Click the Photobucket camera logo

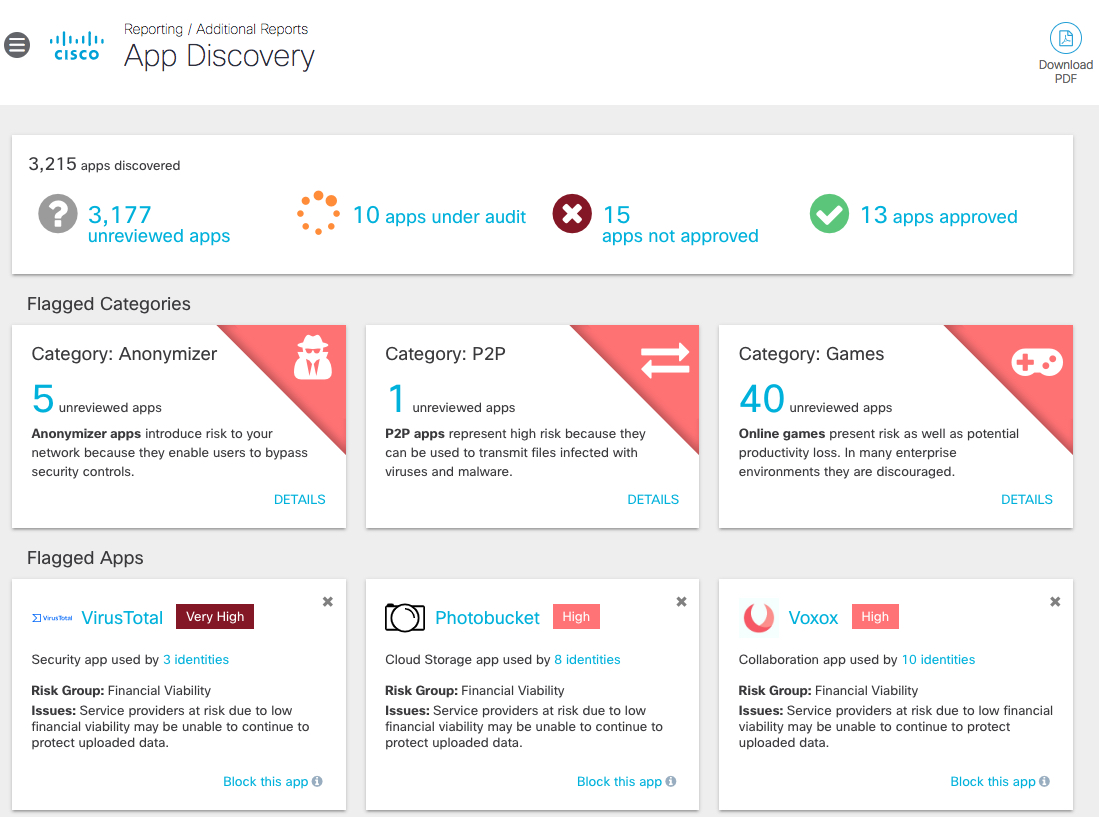point(405,617)
